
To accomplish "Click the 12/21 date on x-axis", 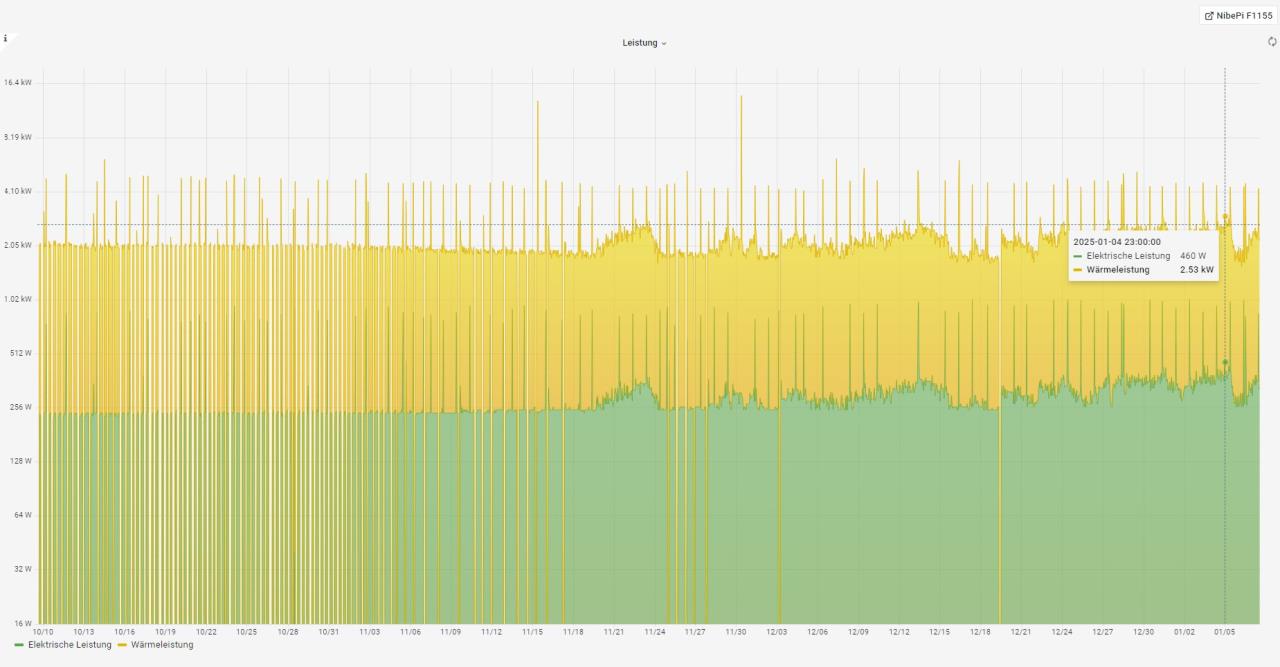I will pos(1021,632).
